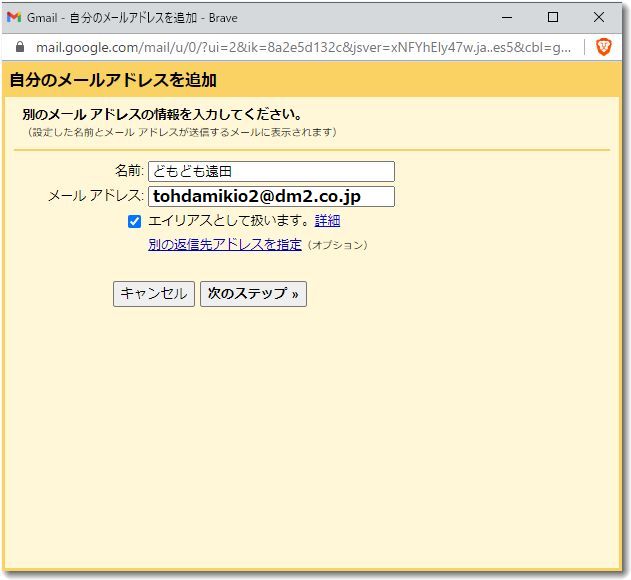The image size is (631, 580).
Task: Click 別のメール アドレスの情報を入力してください text
Action: coord(162,114)
